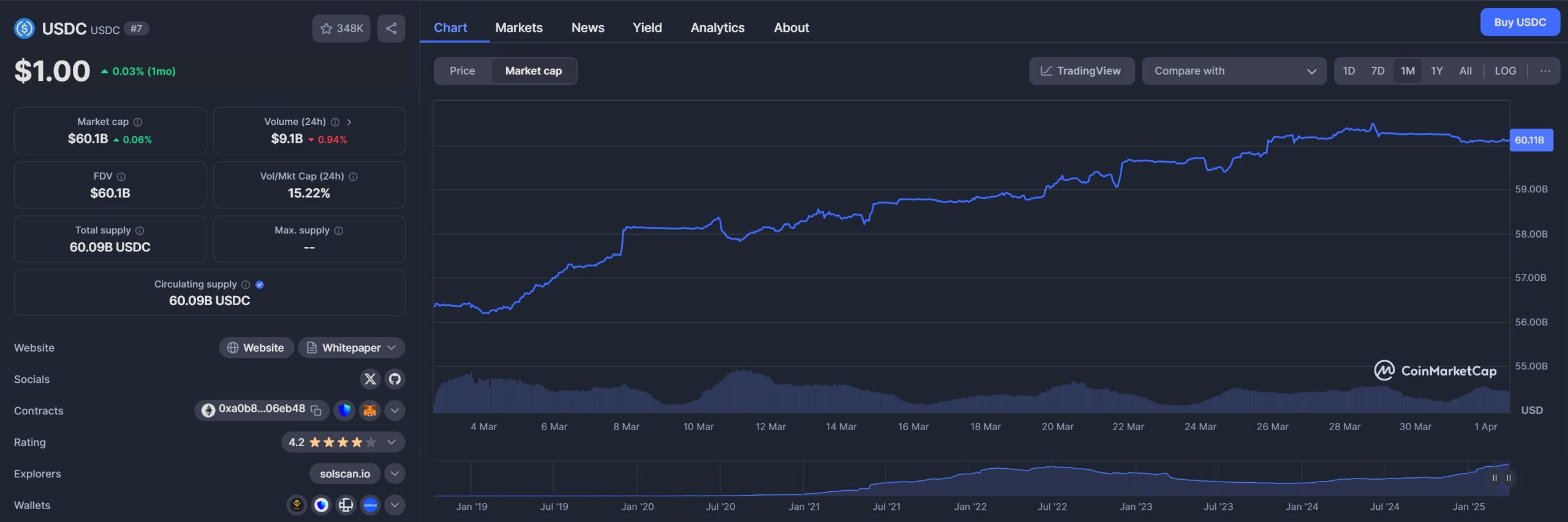Show Volume (24h) info tooltip icon
The width and height of the screenshot is (1568, 522).
pyautogui.click(x=335, y=122)
